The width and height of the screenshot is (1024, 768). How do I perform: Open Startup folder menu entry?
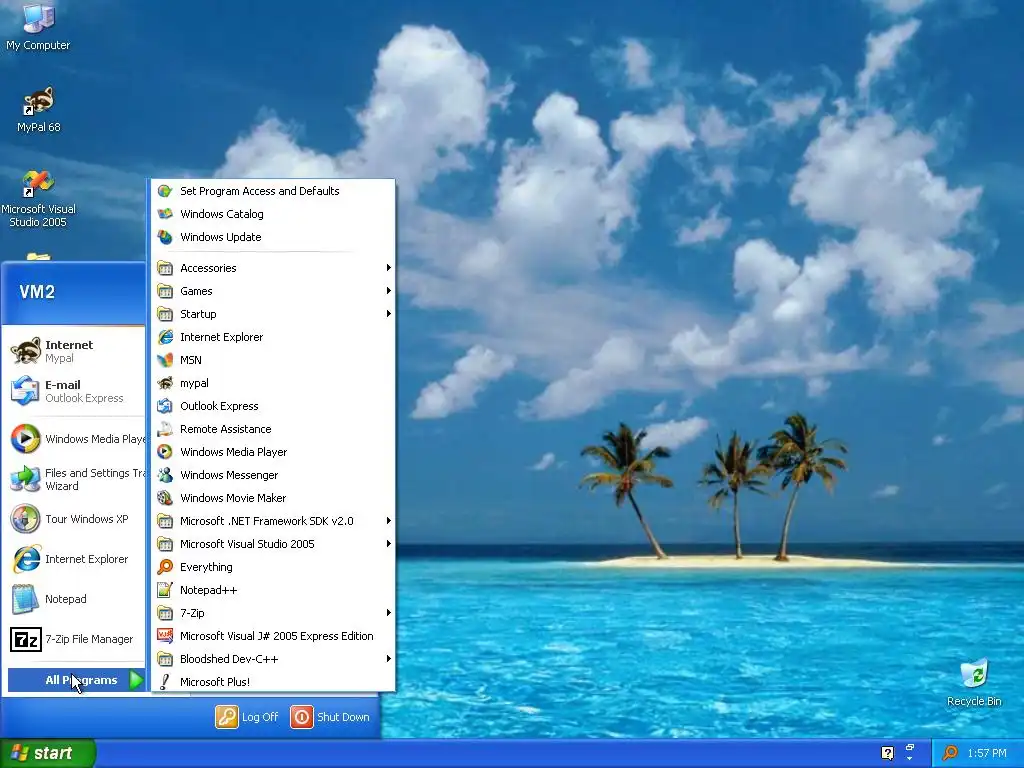pos(274,313)
